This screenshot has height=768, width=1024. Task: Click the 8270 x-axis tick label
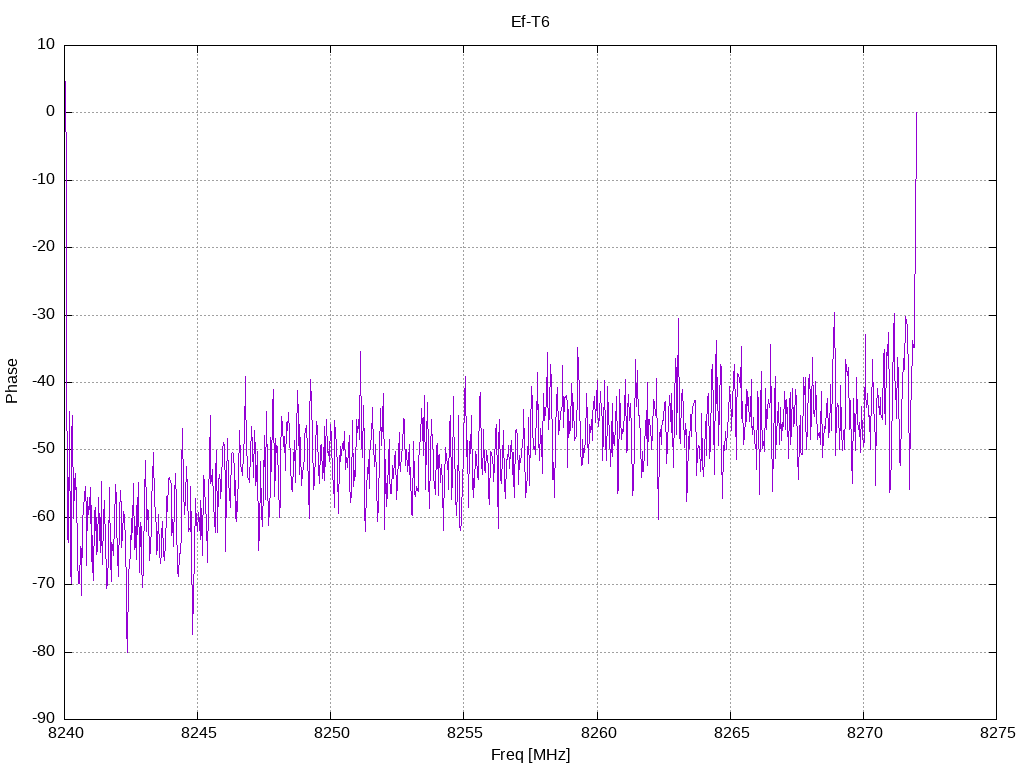[x=864, y=733]
